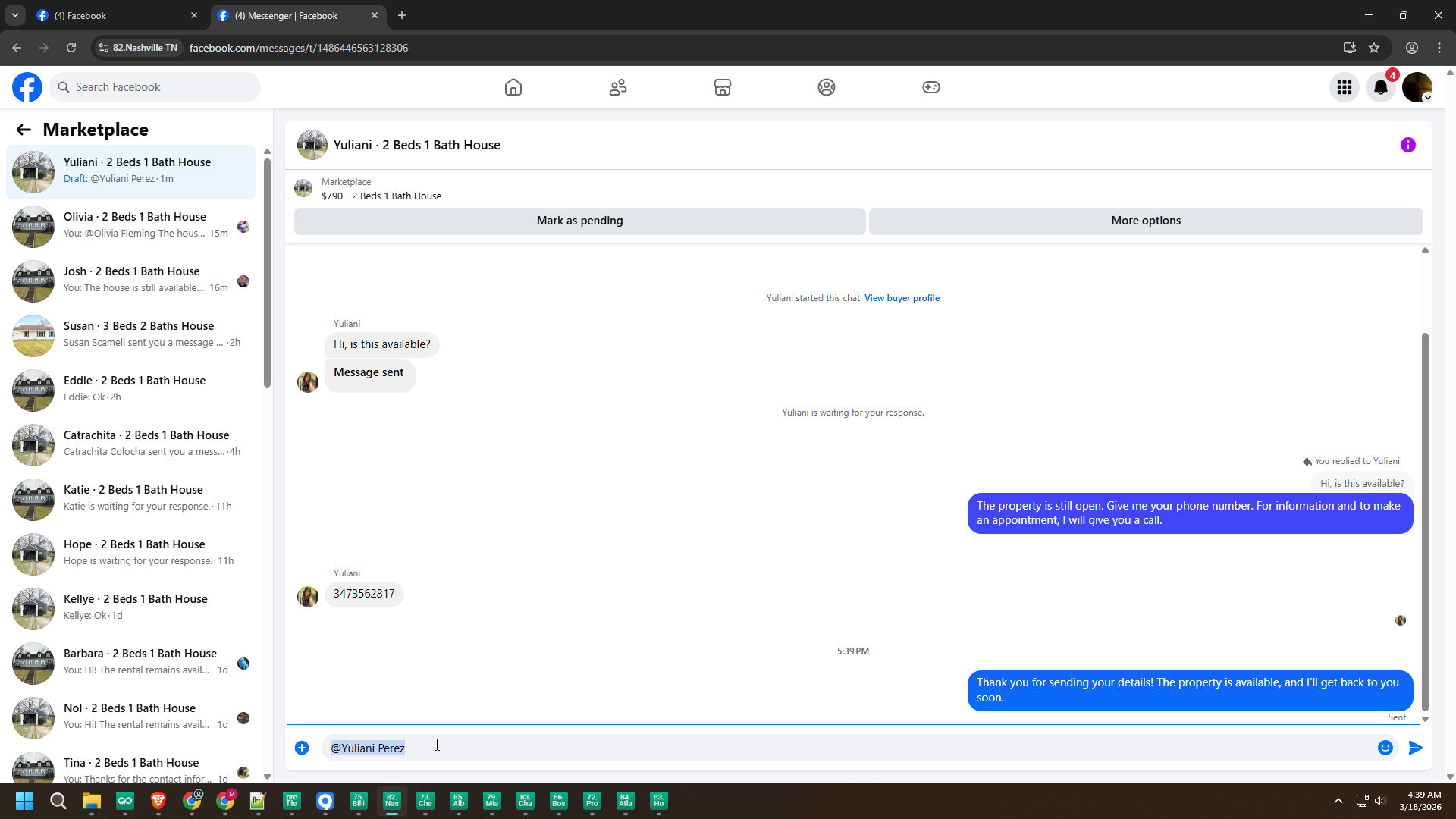1456x819 pixels.
Task: Open Facebook Home icon
Action: tap(513, 87)
